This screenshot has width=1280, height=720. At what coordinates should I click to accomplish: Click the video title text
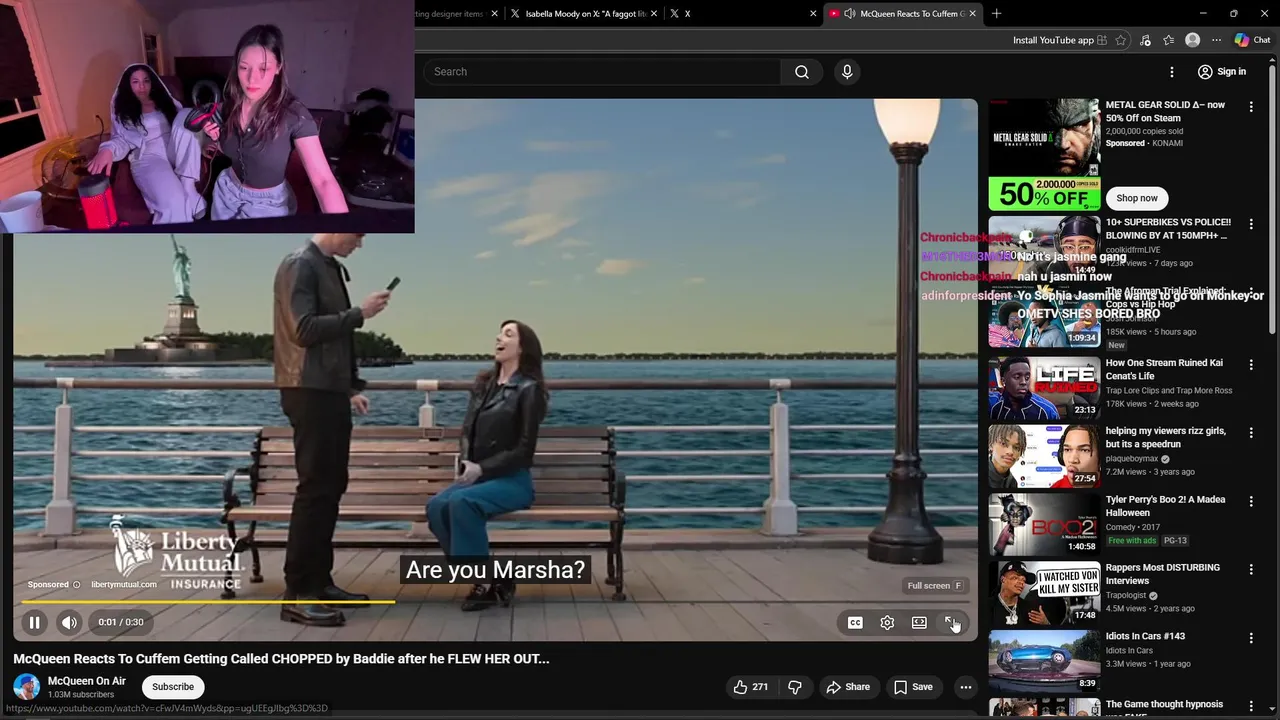[281, 659]
